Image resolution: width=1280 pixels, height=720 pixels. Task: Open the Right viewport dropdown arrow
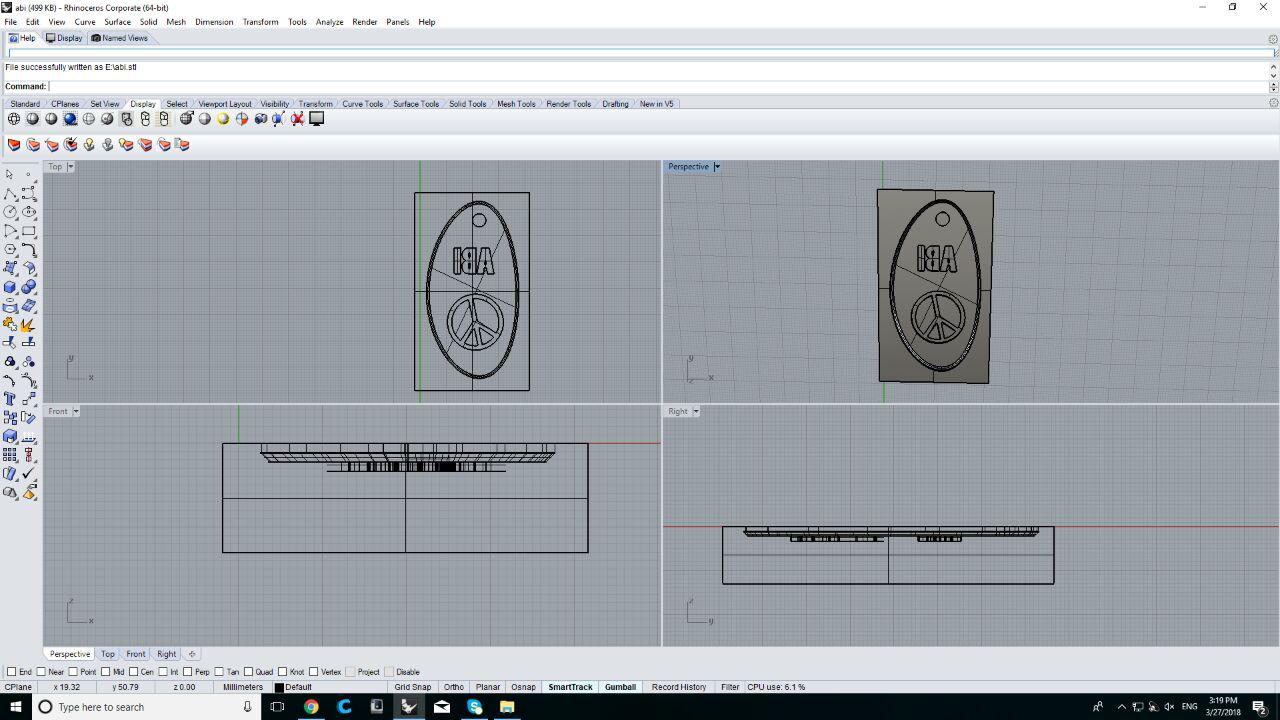coord(695,411)
